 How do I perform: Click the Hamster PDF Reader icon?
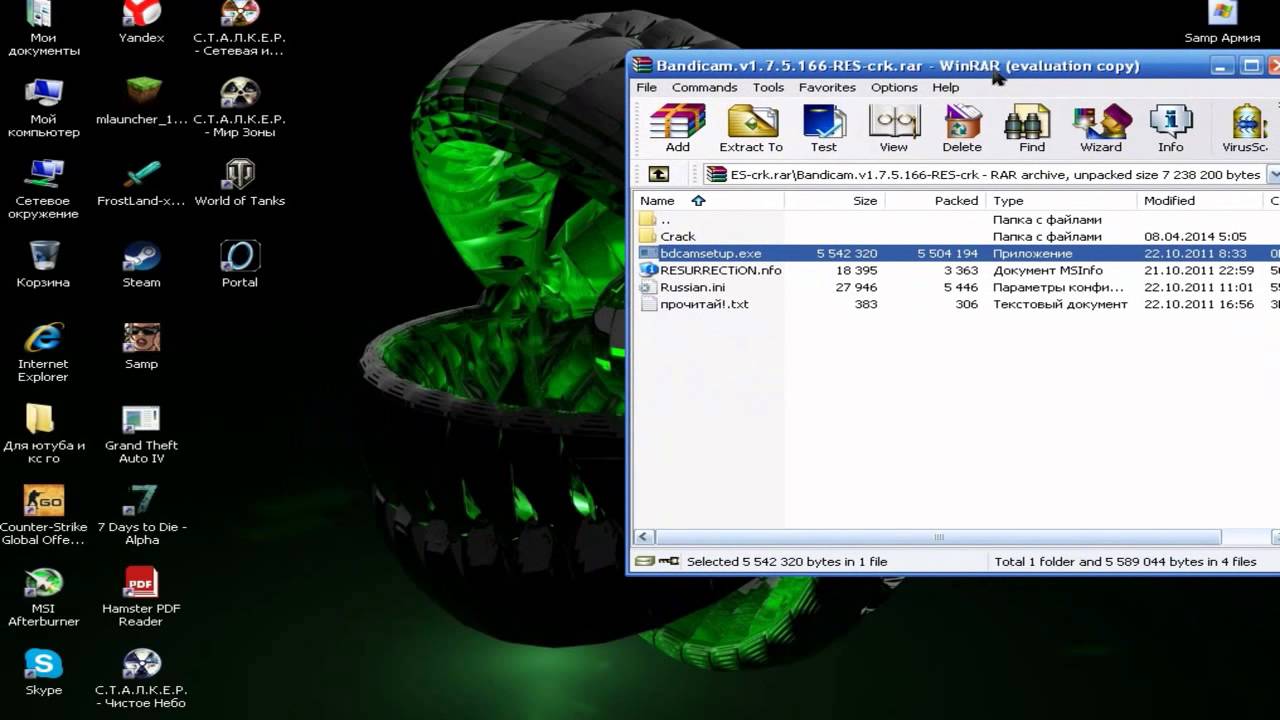141,598
